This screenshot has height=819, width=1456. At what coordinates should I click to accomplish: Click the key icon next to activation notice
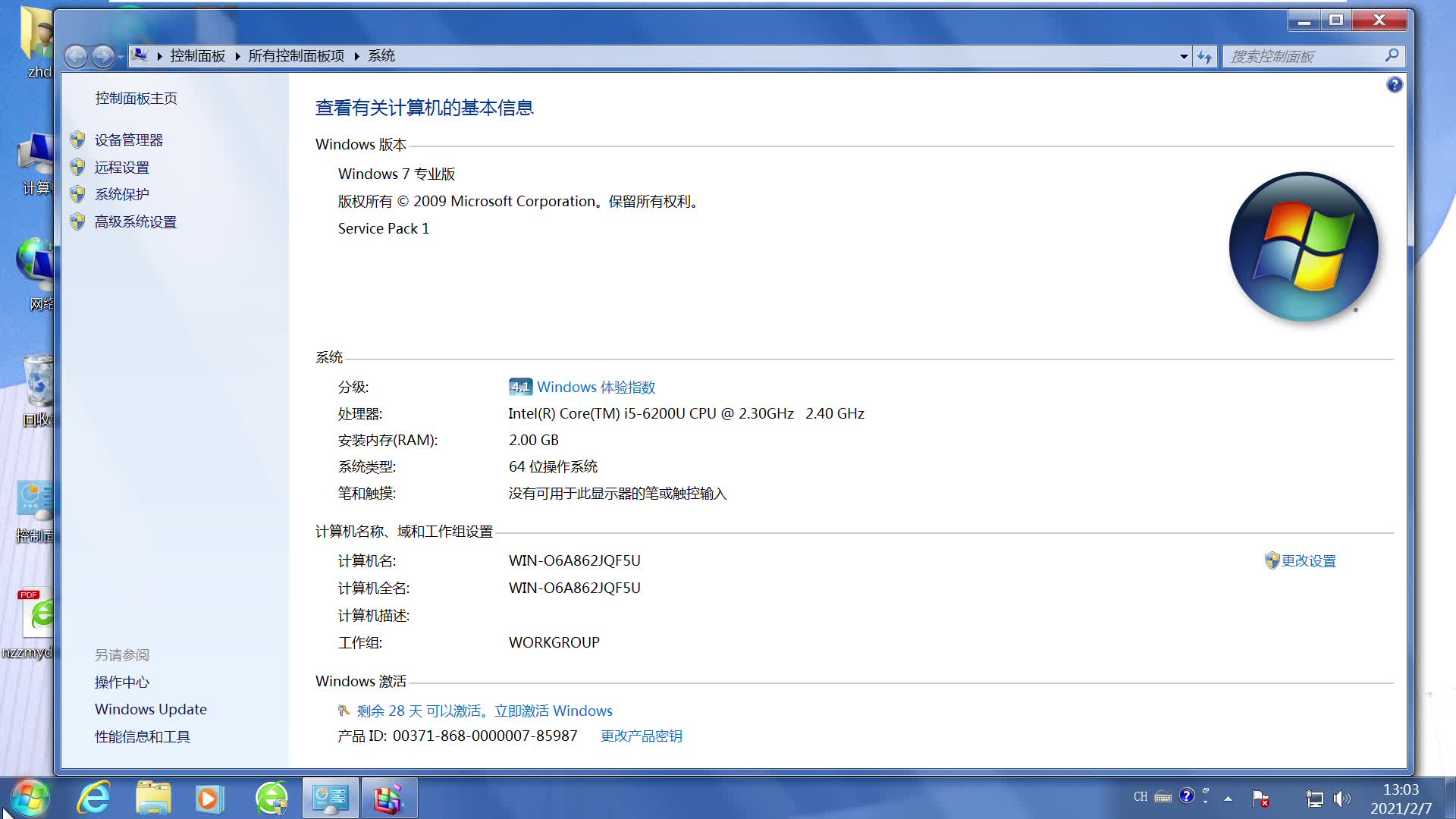pyautogui.click(x=344, y=711)
